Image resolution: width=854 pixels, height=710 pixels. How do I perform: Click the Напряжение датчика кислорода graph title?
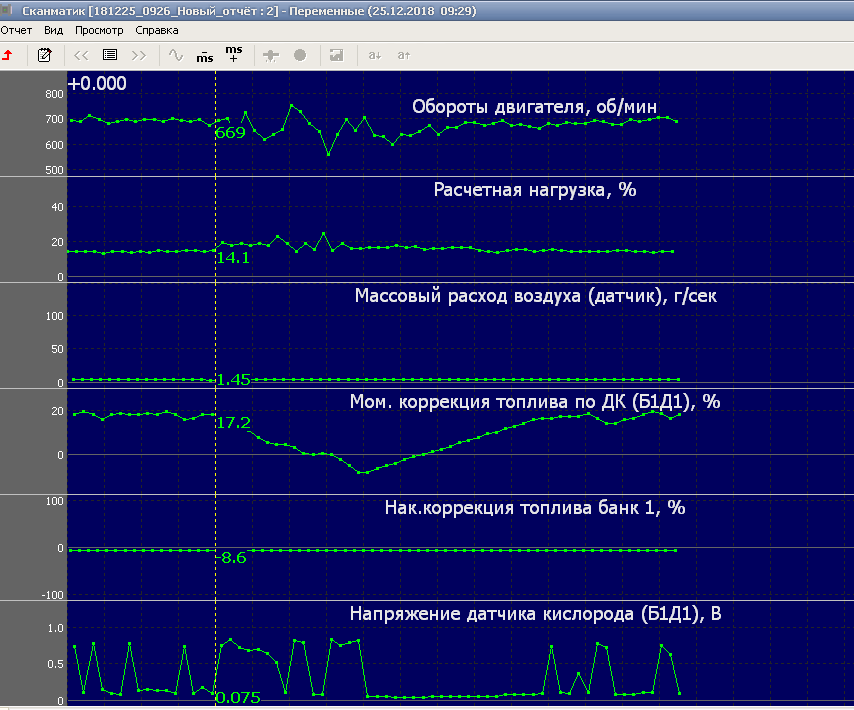tap(534, 613)
